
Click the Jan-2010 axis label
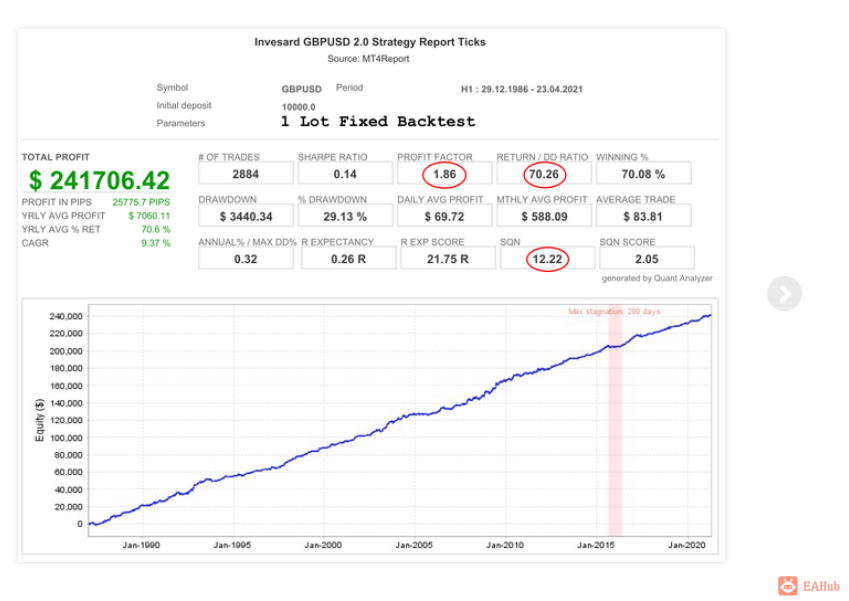[505, 545]
